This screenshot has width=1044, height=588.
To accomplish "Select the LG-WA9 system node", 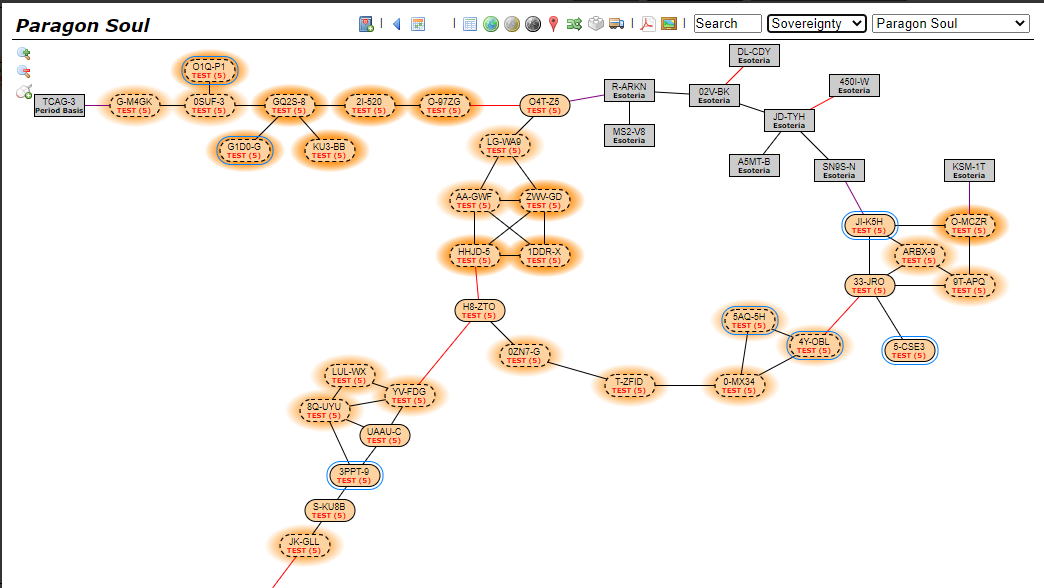I will tap(504, 145).
